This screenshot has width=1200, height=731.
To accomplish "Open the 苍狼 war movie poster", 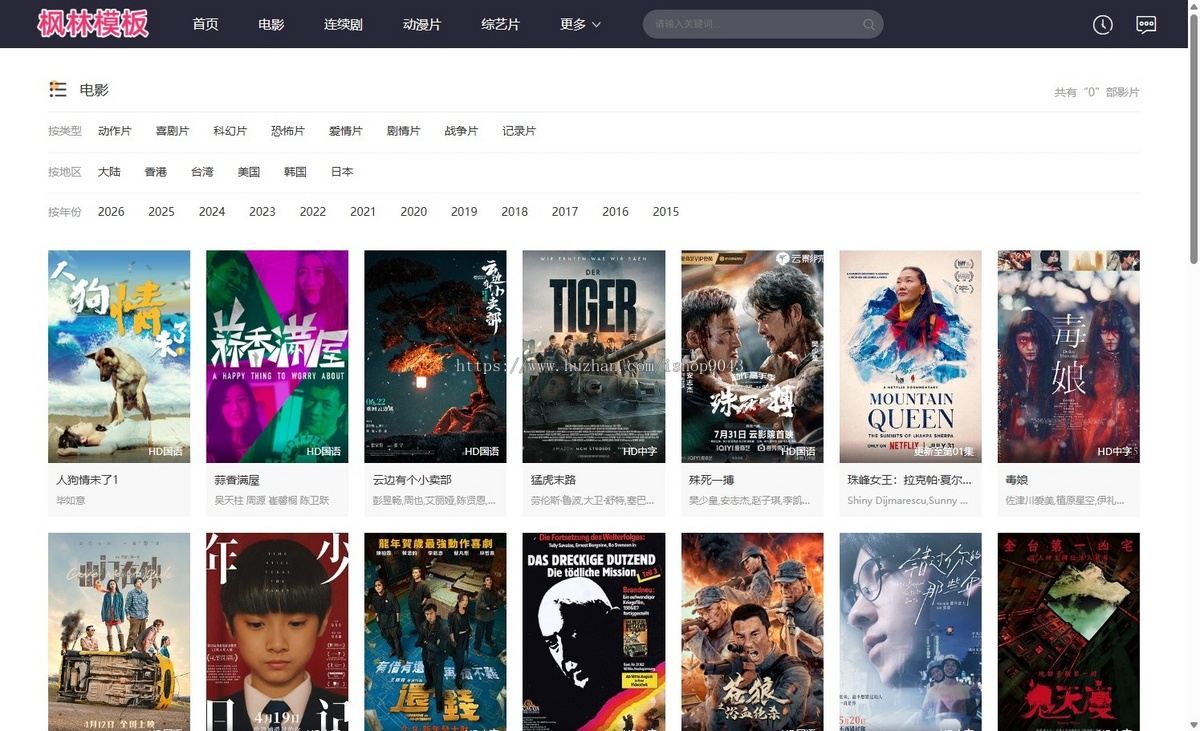I will [752, 632].
